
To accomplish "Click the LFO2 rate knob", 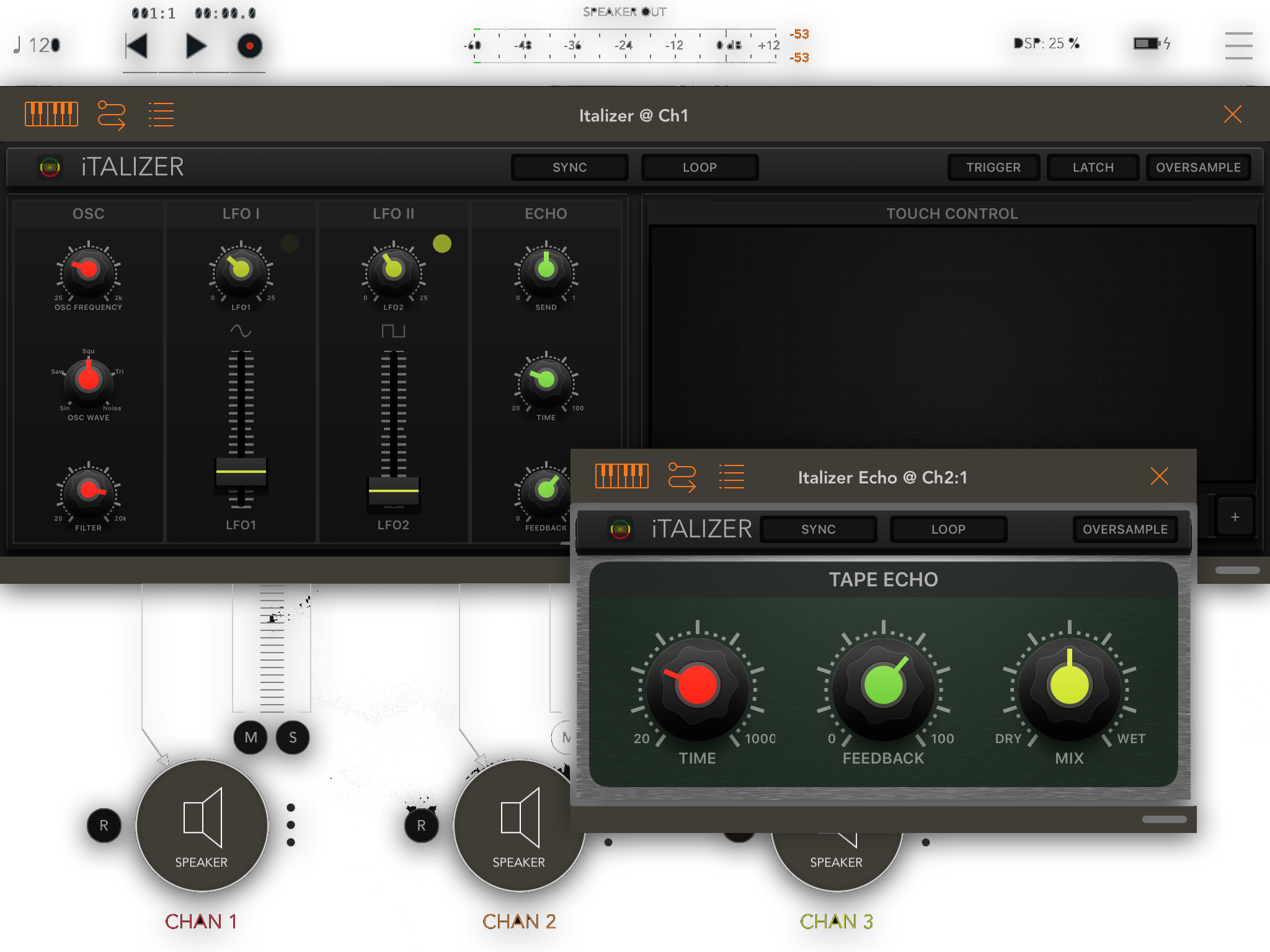I will pyautogui.click(x=393, y=270).
